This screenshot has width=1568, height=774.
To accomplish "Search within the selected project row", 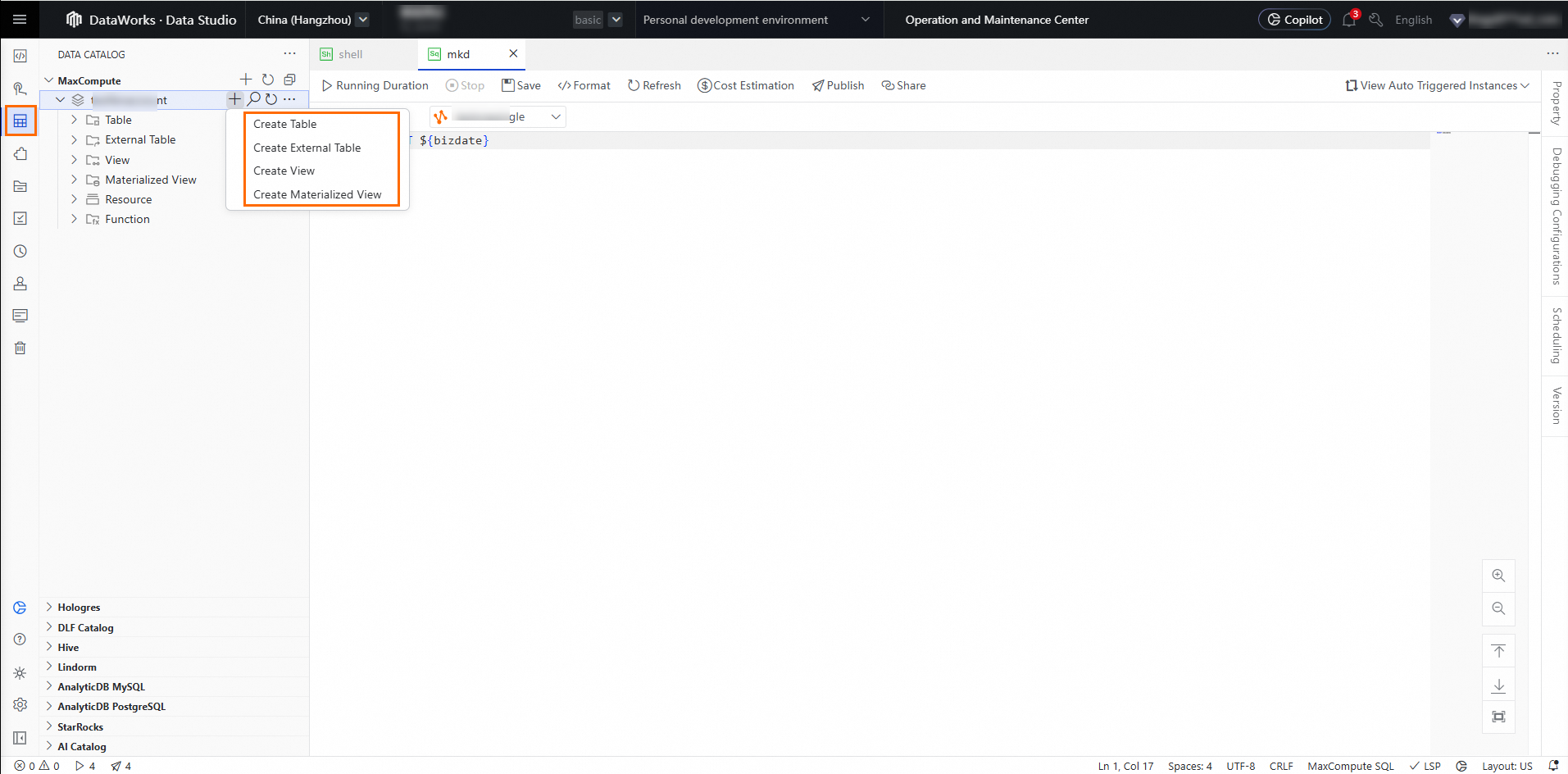I will pos(254,99).
